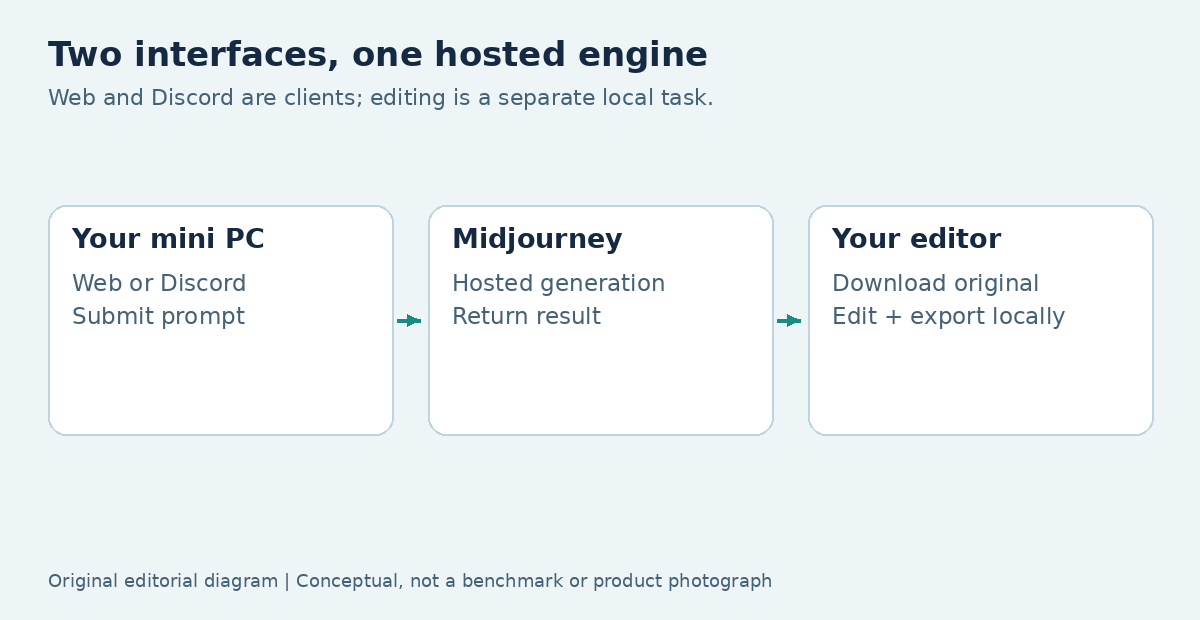Select the 'Midjourney' card heading
1200x620 pixels.
[x=537, y=240]
